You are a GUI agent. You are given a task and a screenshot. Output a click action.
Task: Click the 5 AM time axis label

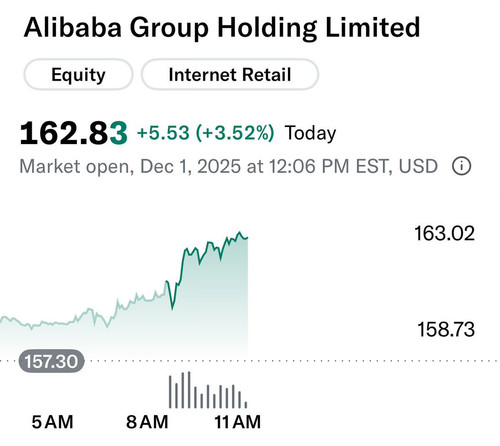52,422
